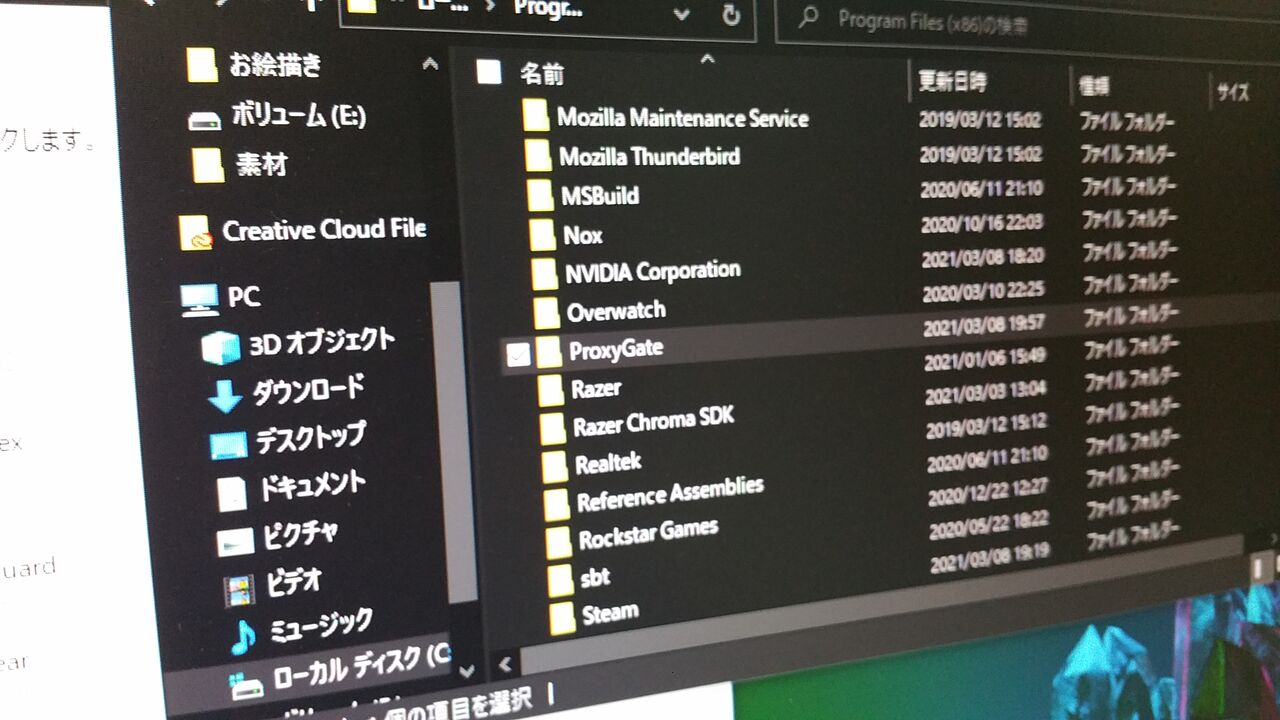Viewport: 1280px width, 720px height.
Task: Click the Mozilla Thunderbird name text
Action: pos(650,156)
